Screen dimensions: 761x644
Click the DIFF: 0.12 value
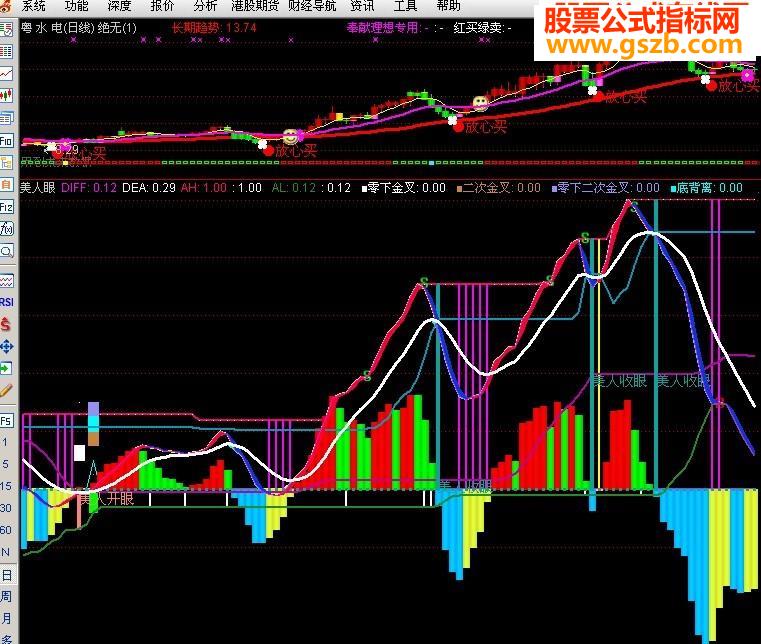pyautogui.click(x=89, y=188)
